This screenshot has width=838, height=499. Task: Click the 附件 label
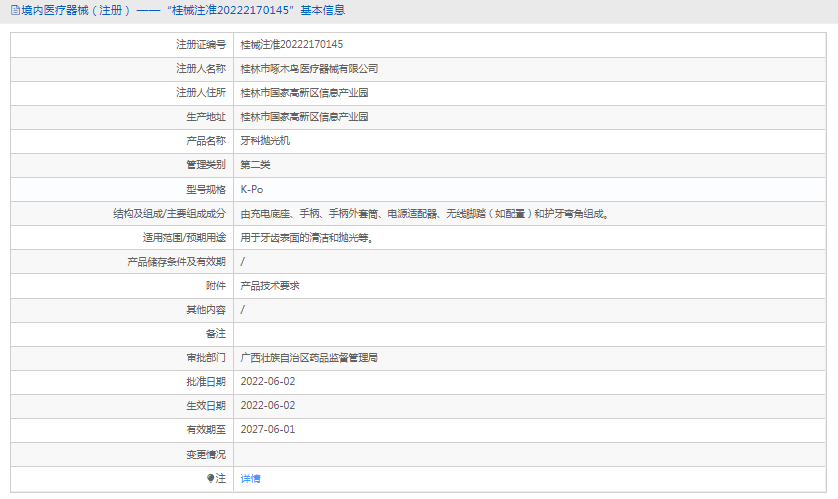pyautogui.click(x=216, y=286)
